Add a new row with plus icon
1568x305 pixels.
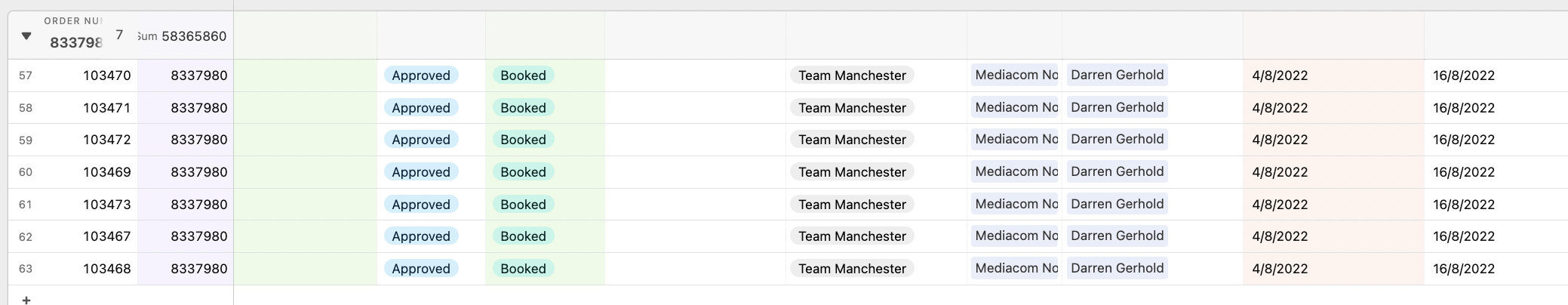click(26, 300)
